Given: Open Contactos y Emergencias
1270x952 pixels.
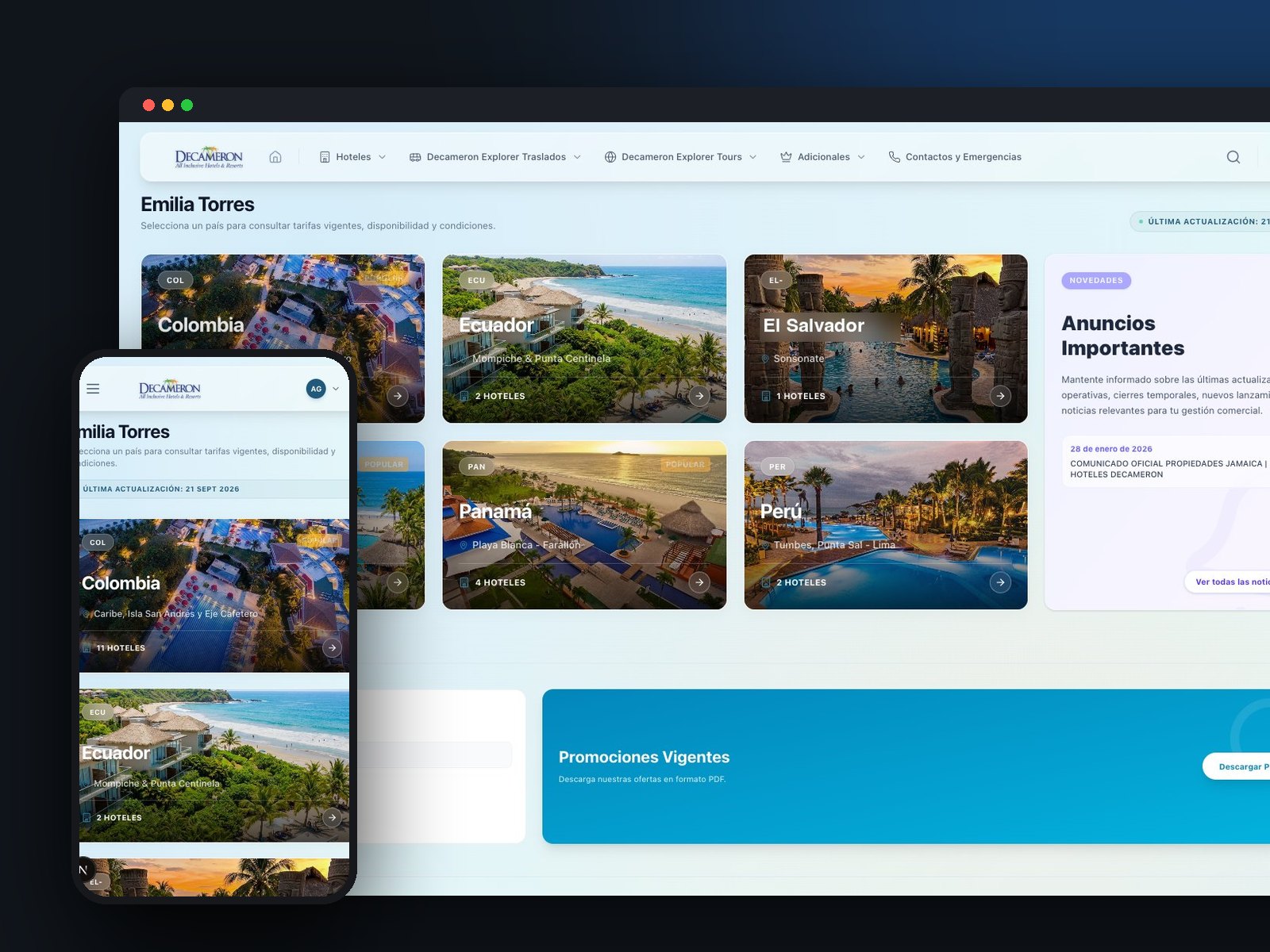Looking at the screenshot, I should coord(955,157).
